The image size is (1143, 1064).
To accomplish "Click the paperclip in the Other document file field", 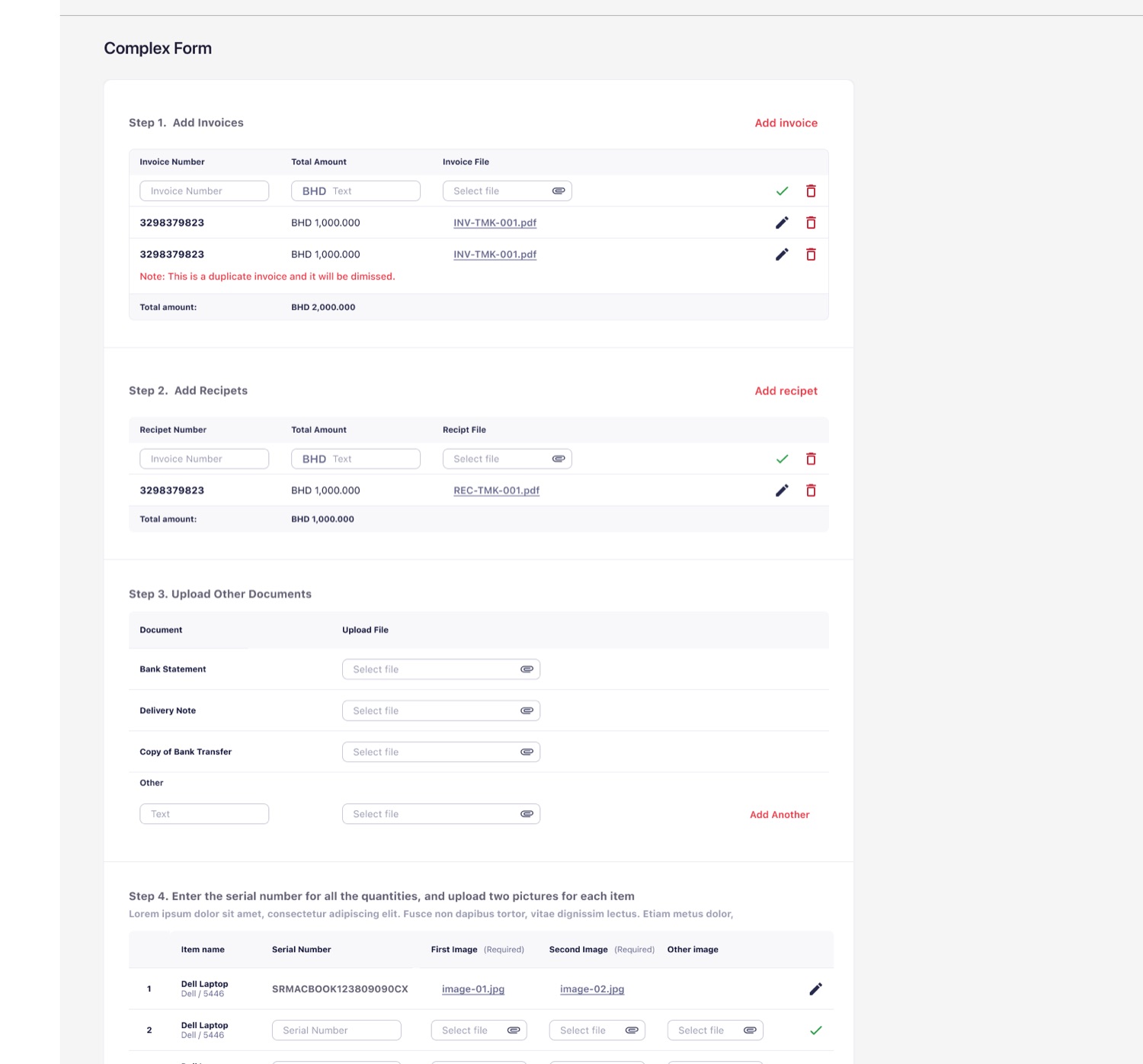I will tap(527, 814).
